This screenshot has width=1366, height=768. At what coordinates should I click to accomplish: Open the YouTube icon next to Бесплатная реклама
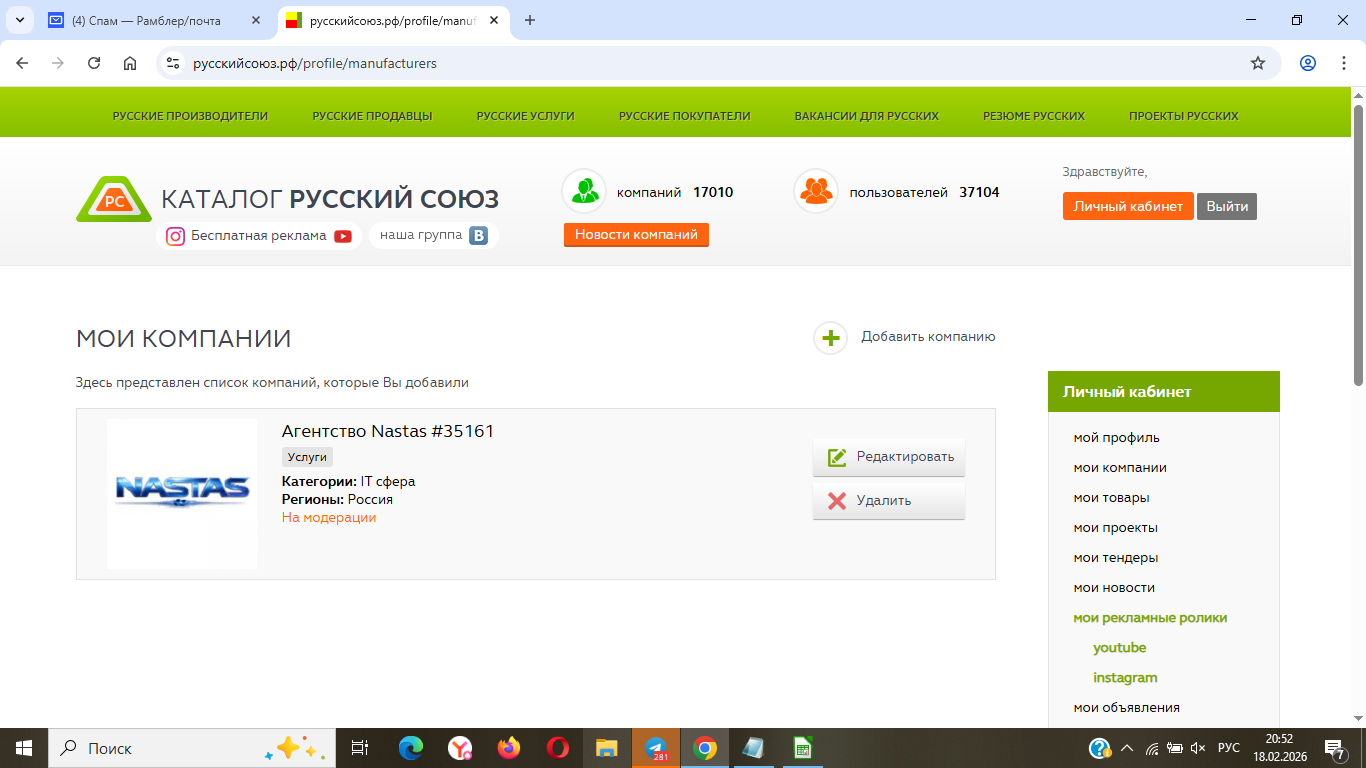point(343,236)
